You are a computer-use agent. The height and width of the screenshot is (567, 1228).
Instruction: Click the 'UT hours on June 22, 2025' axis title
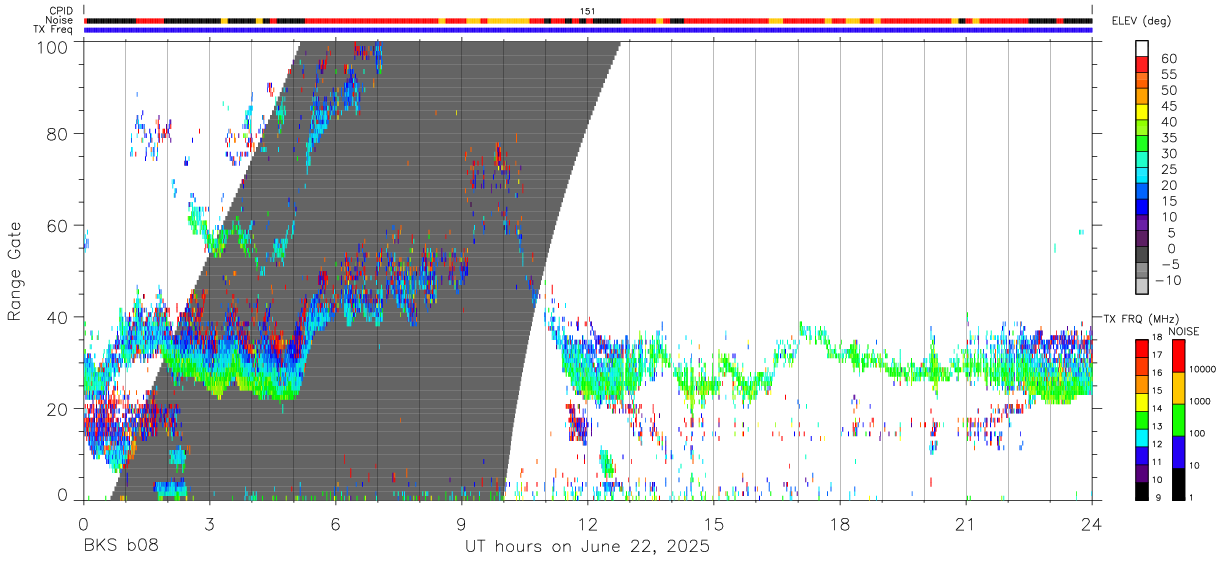(x=587, y=547)
